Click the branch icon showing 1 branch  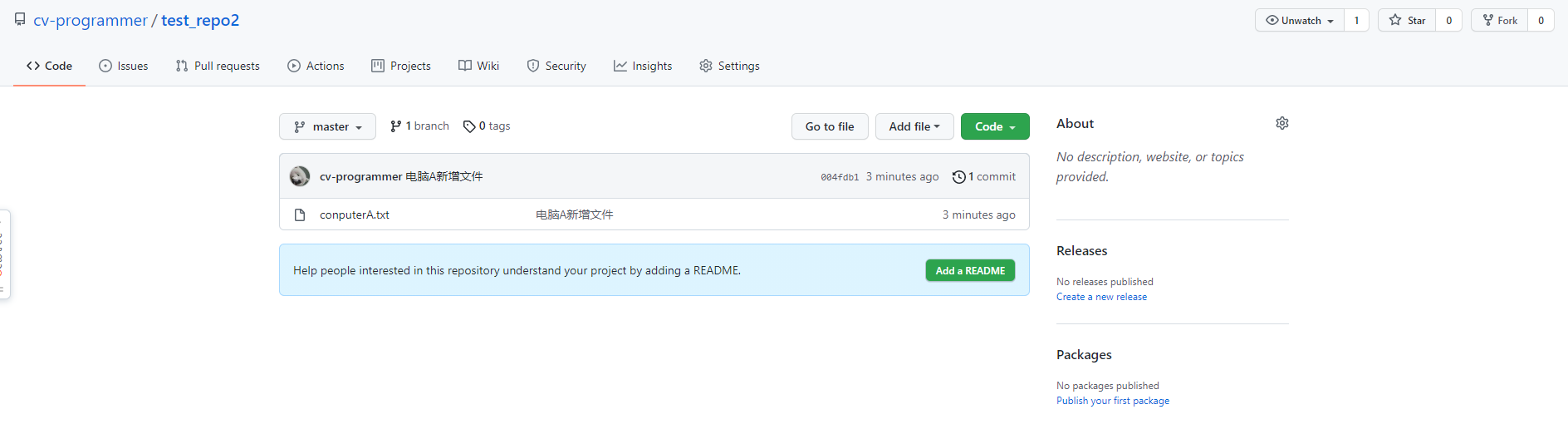click(396, 126)
